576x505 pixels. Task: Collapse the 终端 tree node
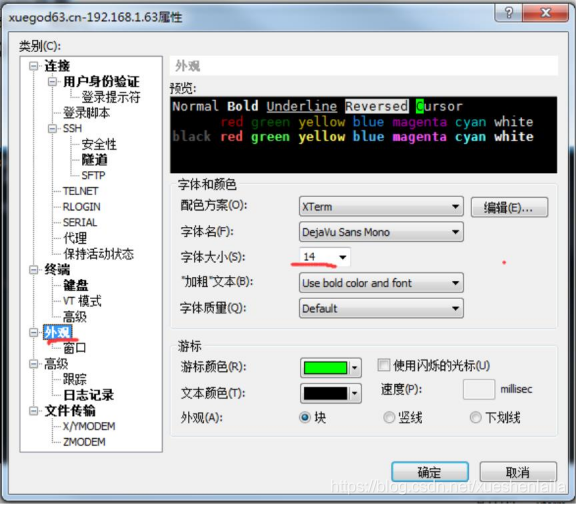[x=33, y=270]
